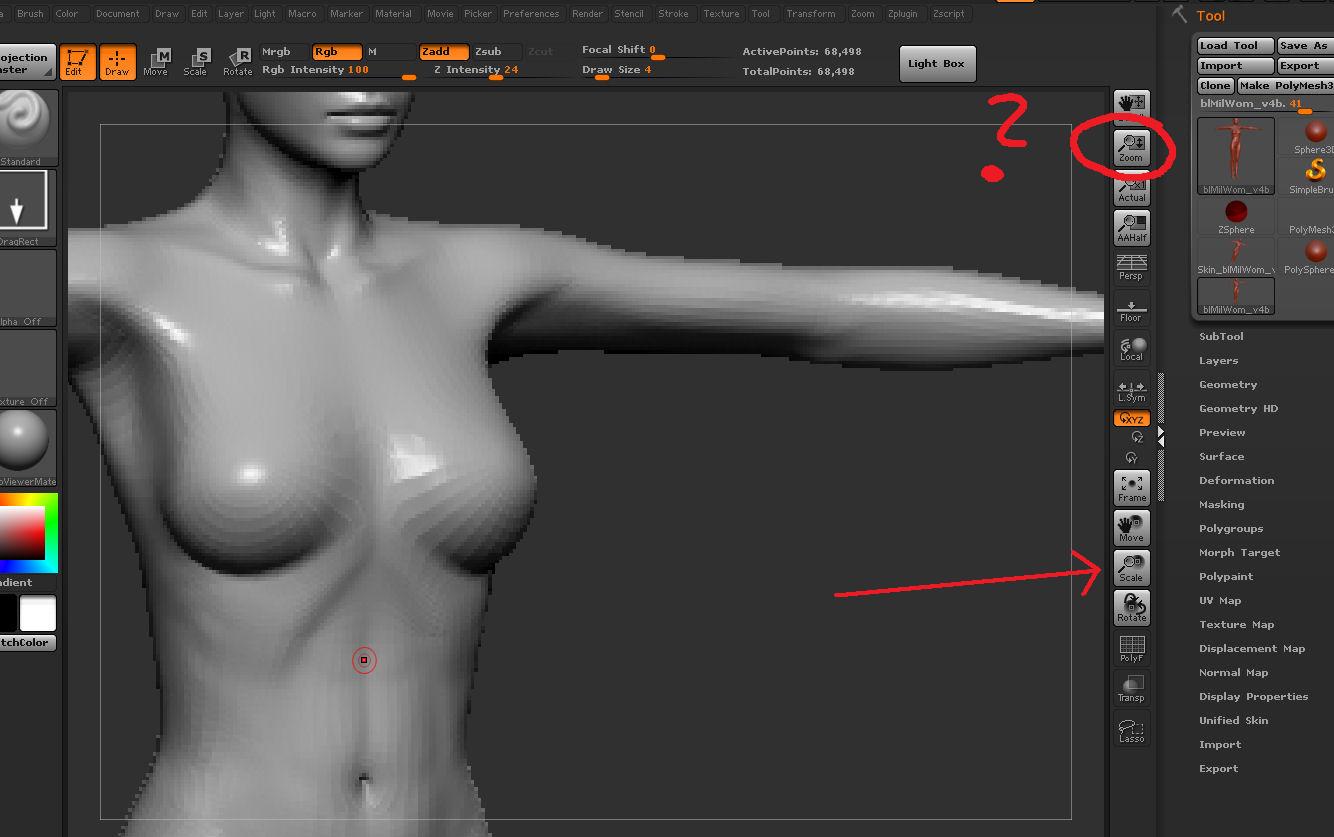Click the Zoom canvas icon
1334x837 pixels.
pos(1131,148)
